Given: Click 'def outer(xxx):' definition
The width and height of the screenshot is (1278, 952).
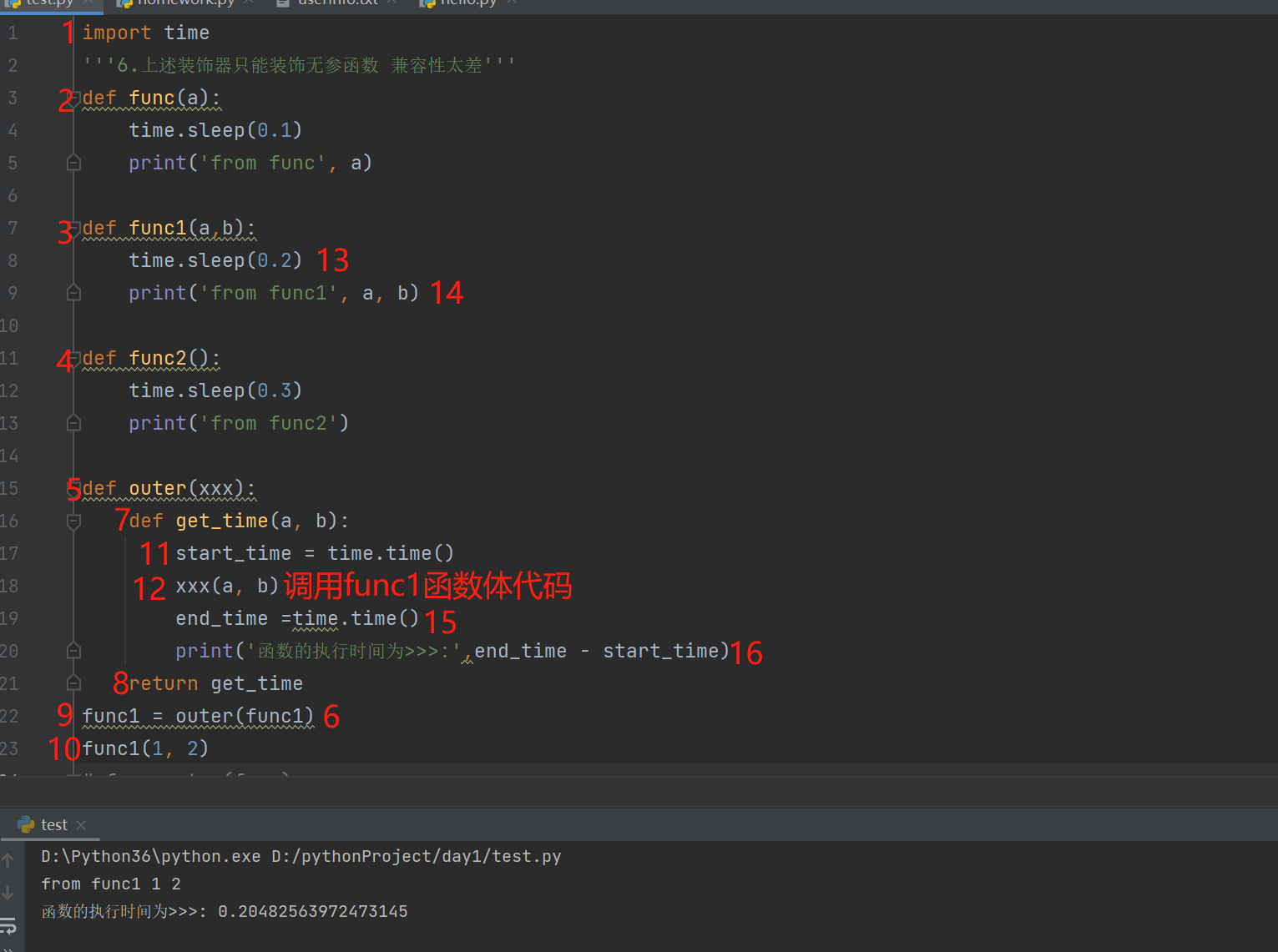Looking at the screenshot, I should point(169,488).
